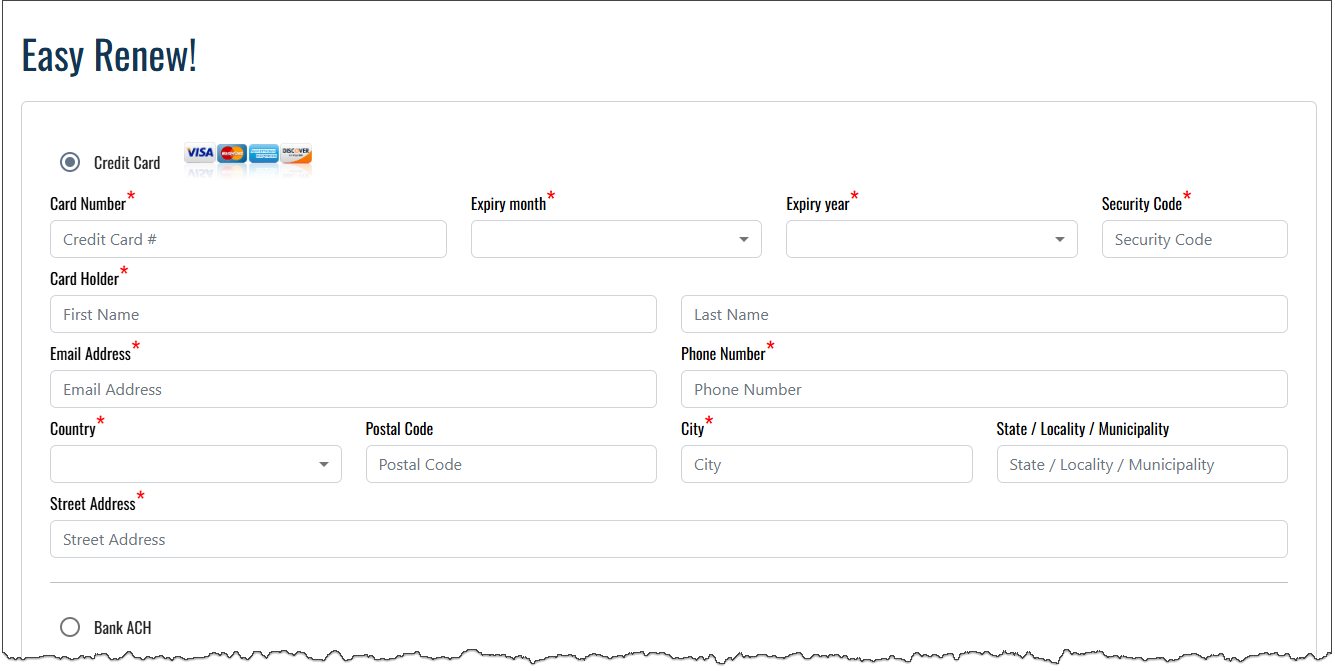Open the Expiry month dropdown
Viewport: 1335px width, 671px height.
click(616, 239)
